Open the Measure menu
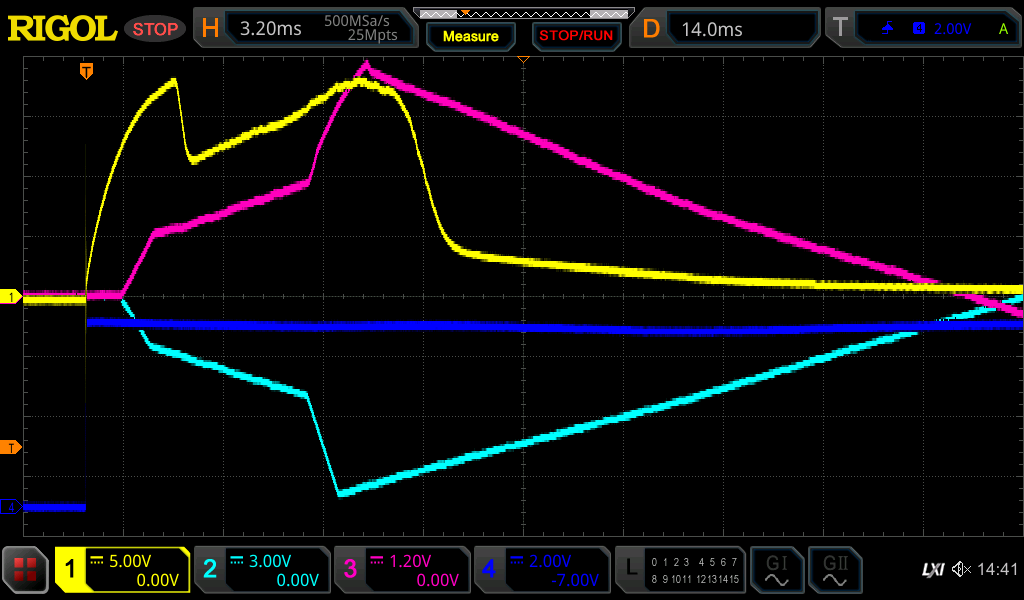The height and width of the screenshot is (600, 1024). (470, 36)
